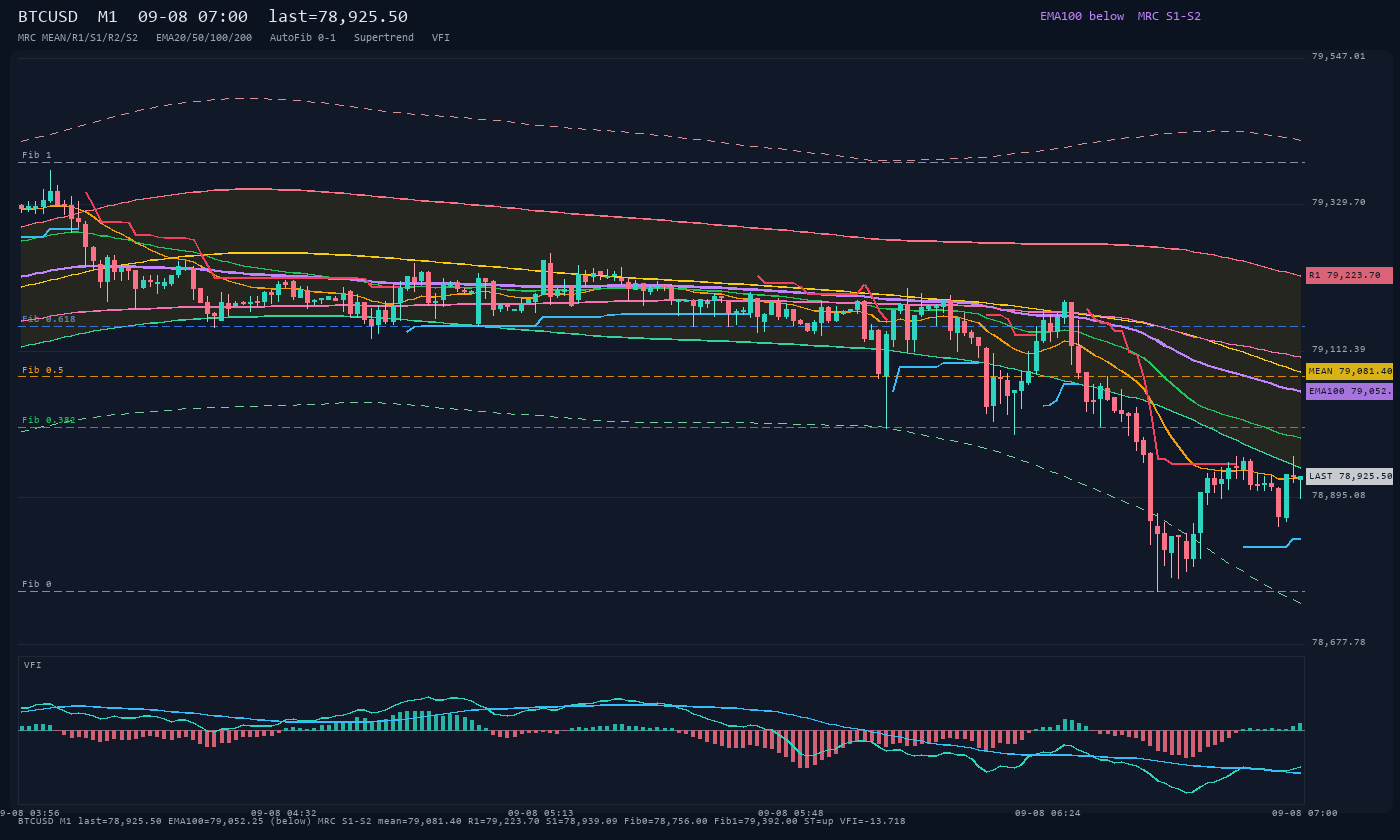Viewport: 1400px width, 840px height.
Task: Click the 78,677.78 price axis label
Action: [1338, 642]
